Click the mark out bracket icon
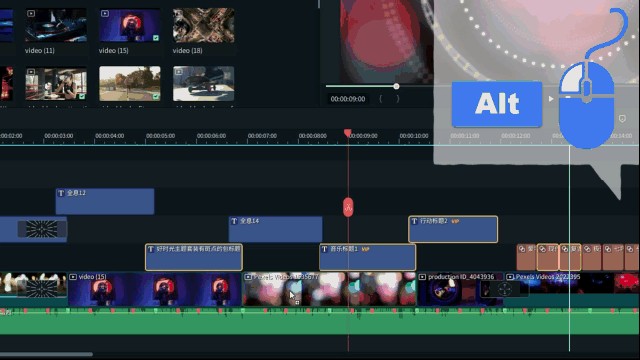 click(398, 99)
